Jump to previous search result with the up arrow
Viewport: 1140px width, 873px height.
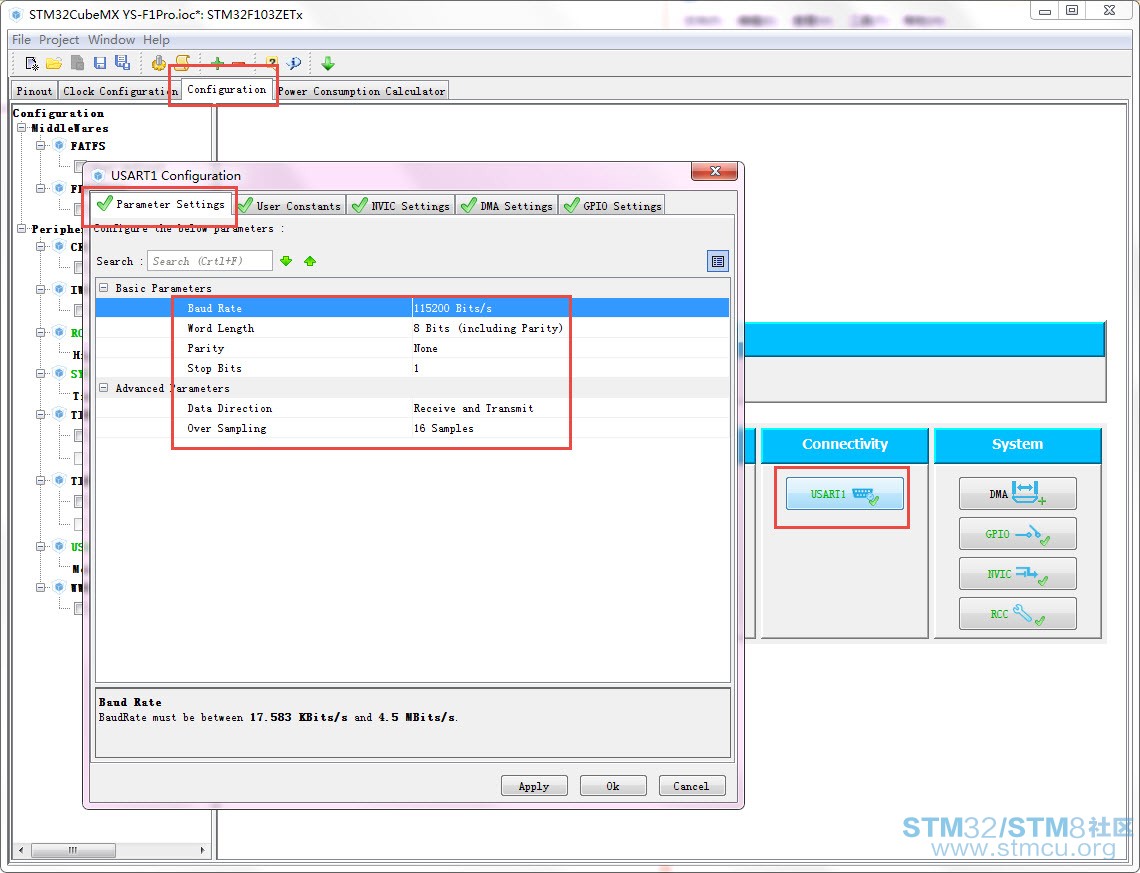[310, 261]
